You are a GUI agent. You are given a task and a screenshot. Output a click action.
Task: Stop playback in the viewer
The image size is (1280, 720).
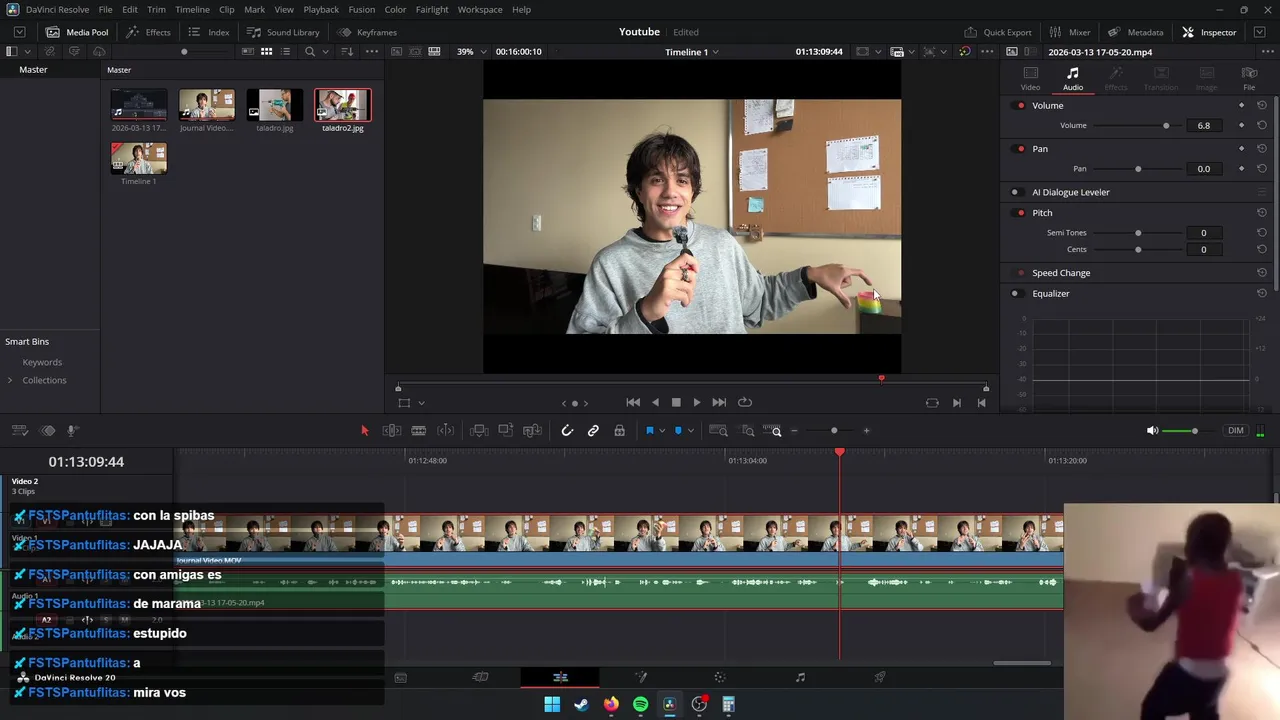coord(676,402)
